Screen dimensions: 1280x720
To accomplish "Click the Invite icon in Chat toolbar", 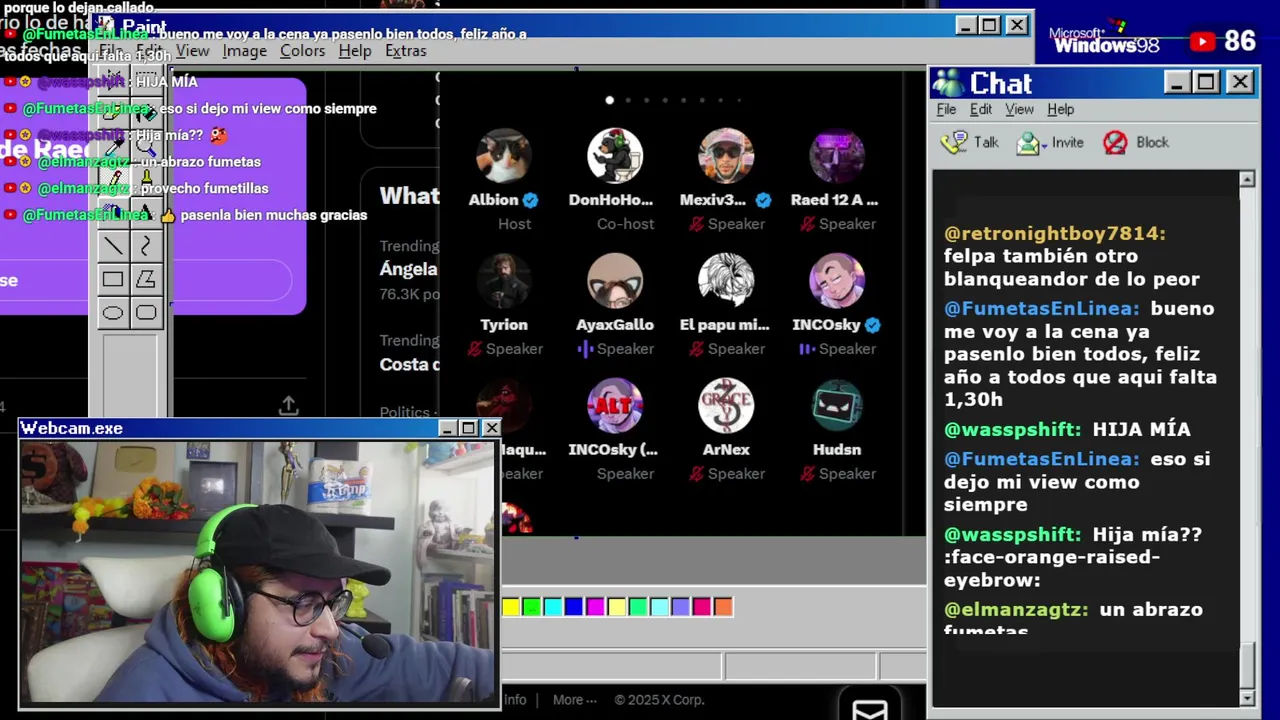I will click(1028, 143).
